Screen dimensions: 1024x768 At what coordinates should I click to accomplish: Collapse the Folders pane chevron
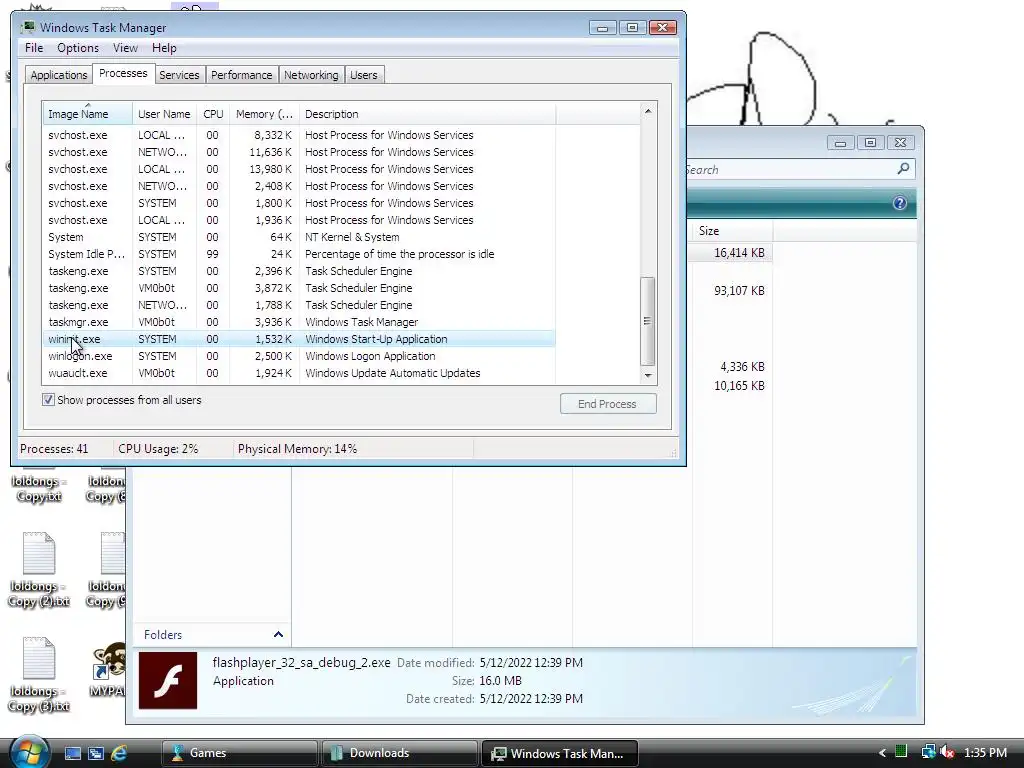(x=278, y=634)
